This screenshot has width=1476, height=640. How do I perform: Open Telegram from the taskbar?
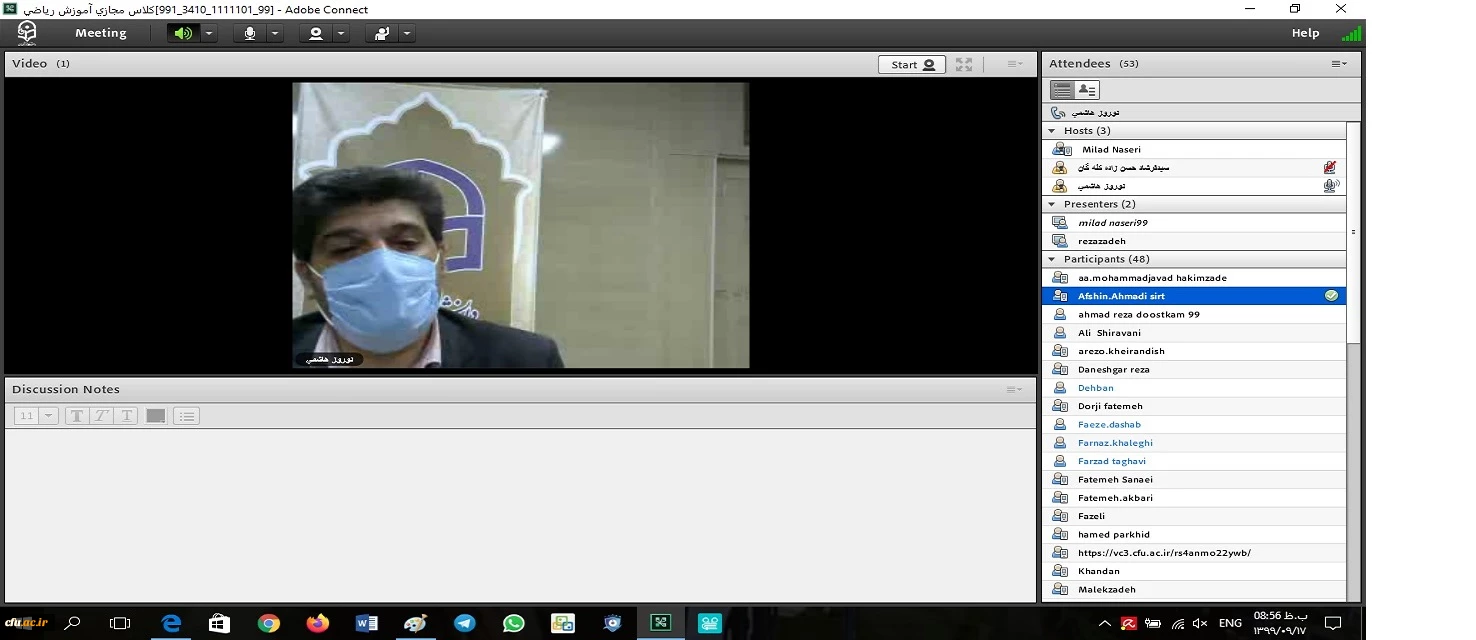[465, 623]
